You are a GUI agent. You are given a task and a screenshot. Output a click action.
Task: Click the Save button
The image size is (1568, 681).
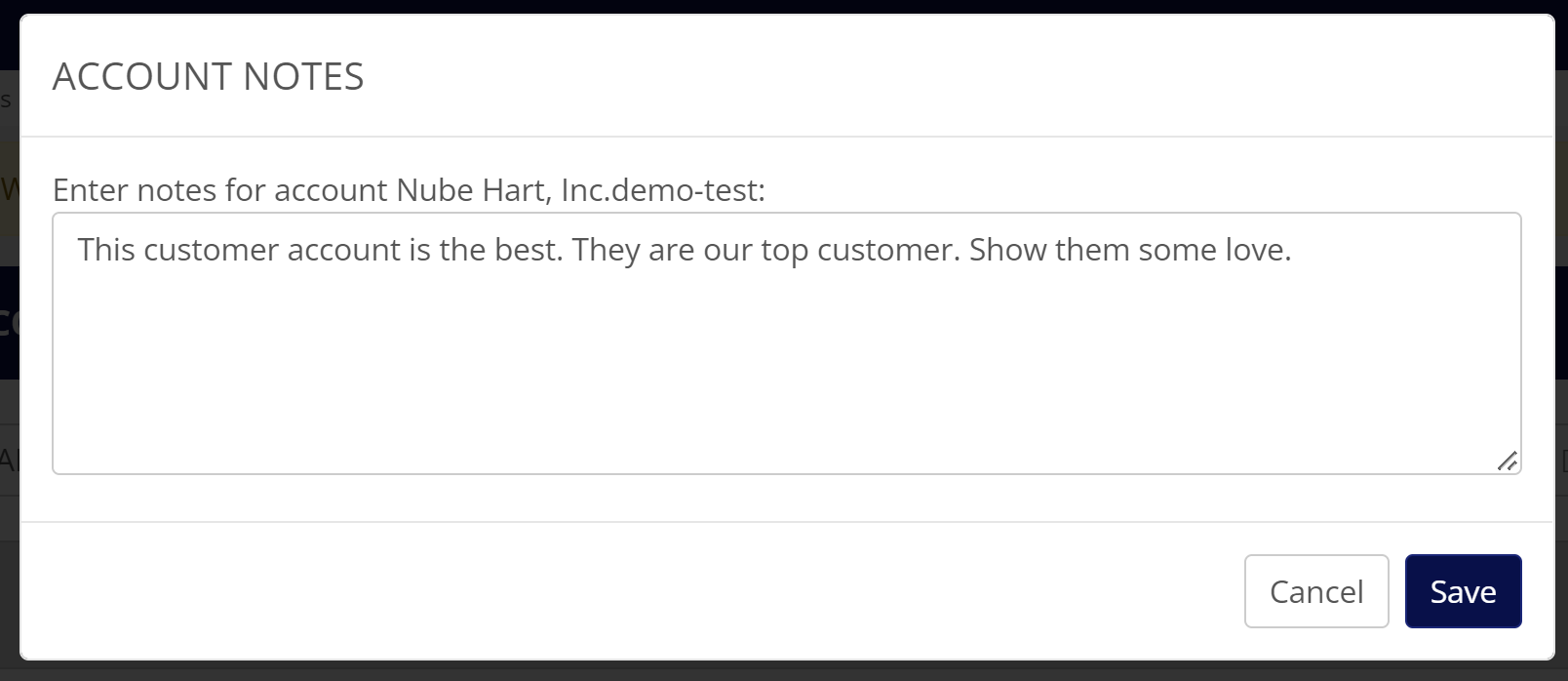[1463, 591]
